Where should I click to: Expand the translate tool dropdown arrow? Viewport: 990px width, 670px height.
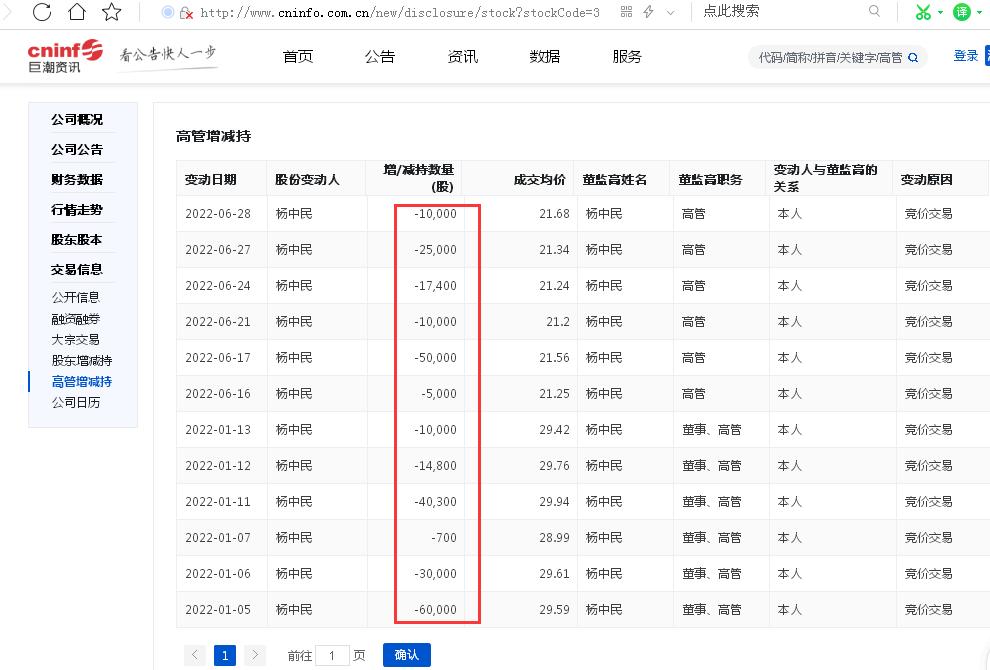pyautogui.click(x=978, y=12)
